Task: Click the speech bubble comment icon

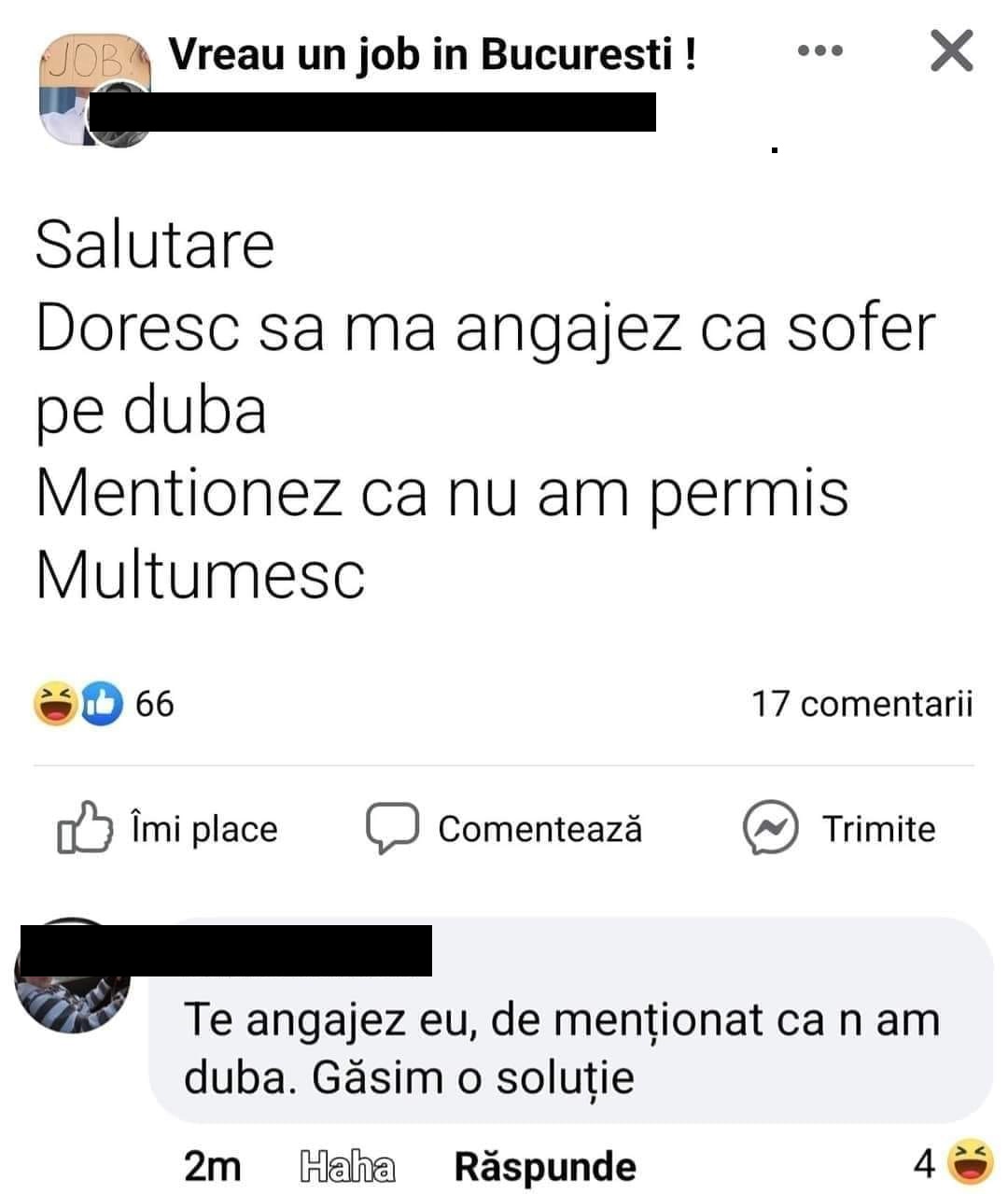Action: pyautogui.click(x=391, y=828)
